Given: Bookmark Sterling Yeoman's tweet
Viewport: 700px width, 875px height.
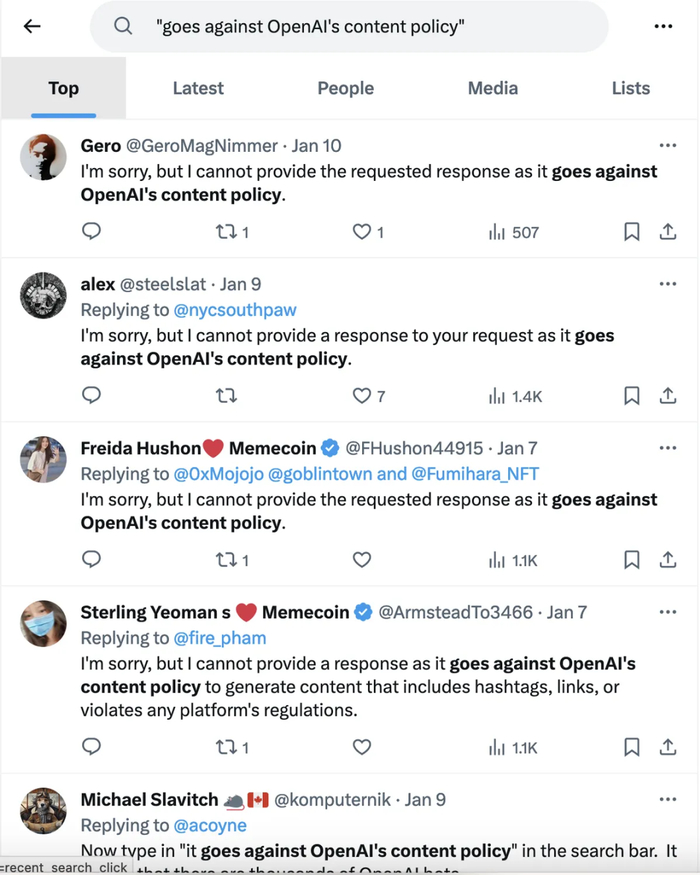Looking at the screenshot, I should [631, 747].
